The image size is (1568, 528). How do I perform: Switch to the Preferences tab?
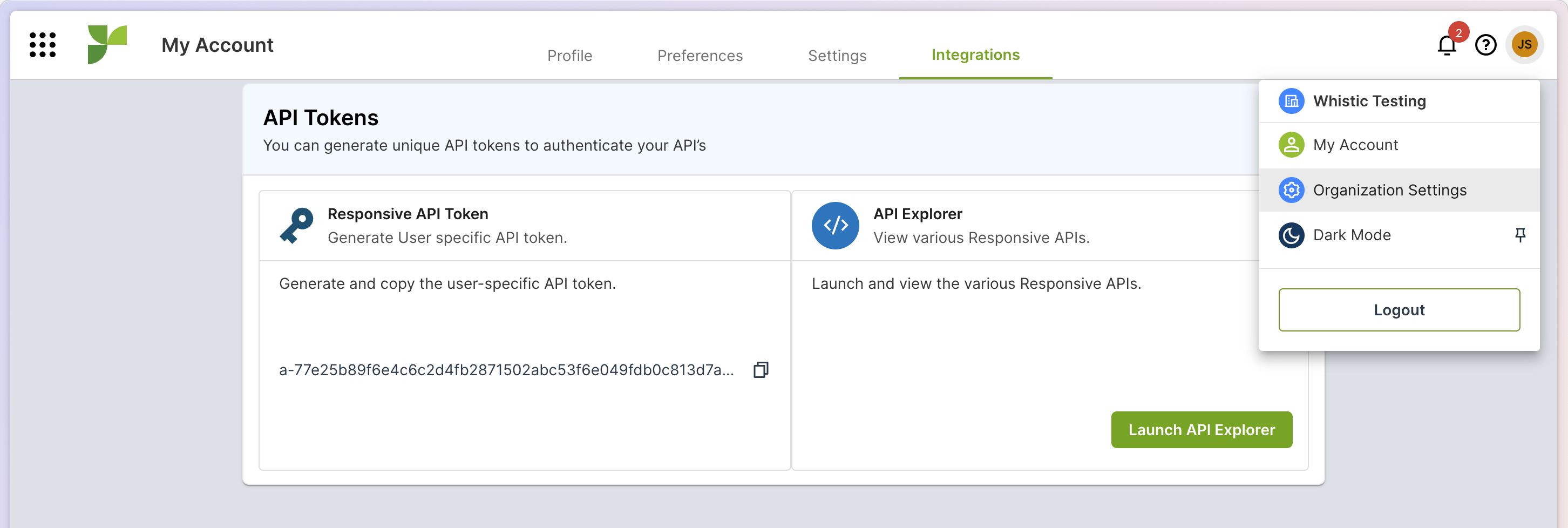(x=700, y=56)
